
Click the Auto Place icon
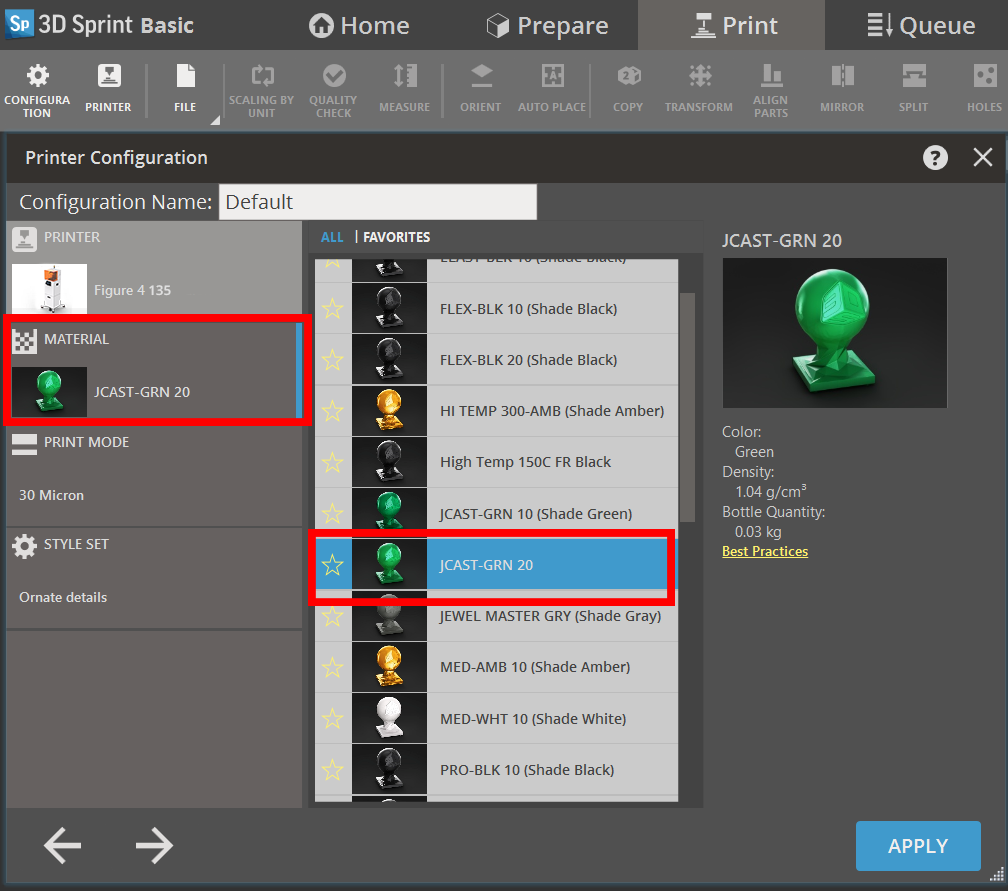click(551, 88)
